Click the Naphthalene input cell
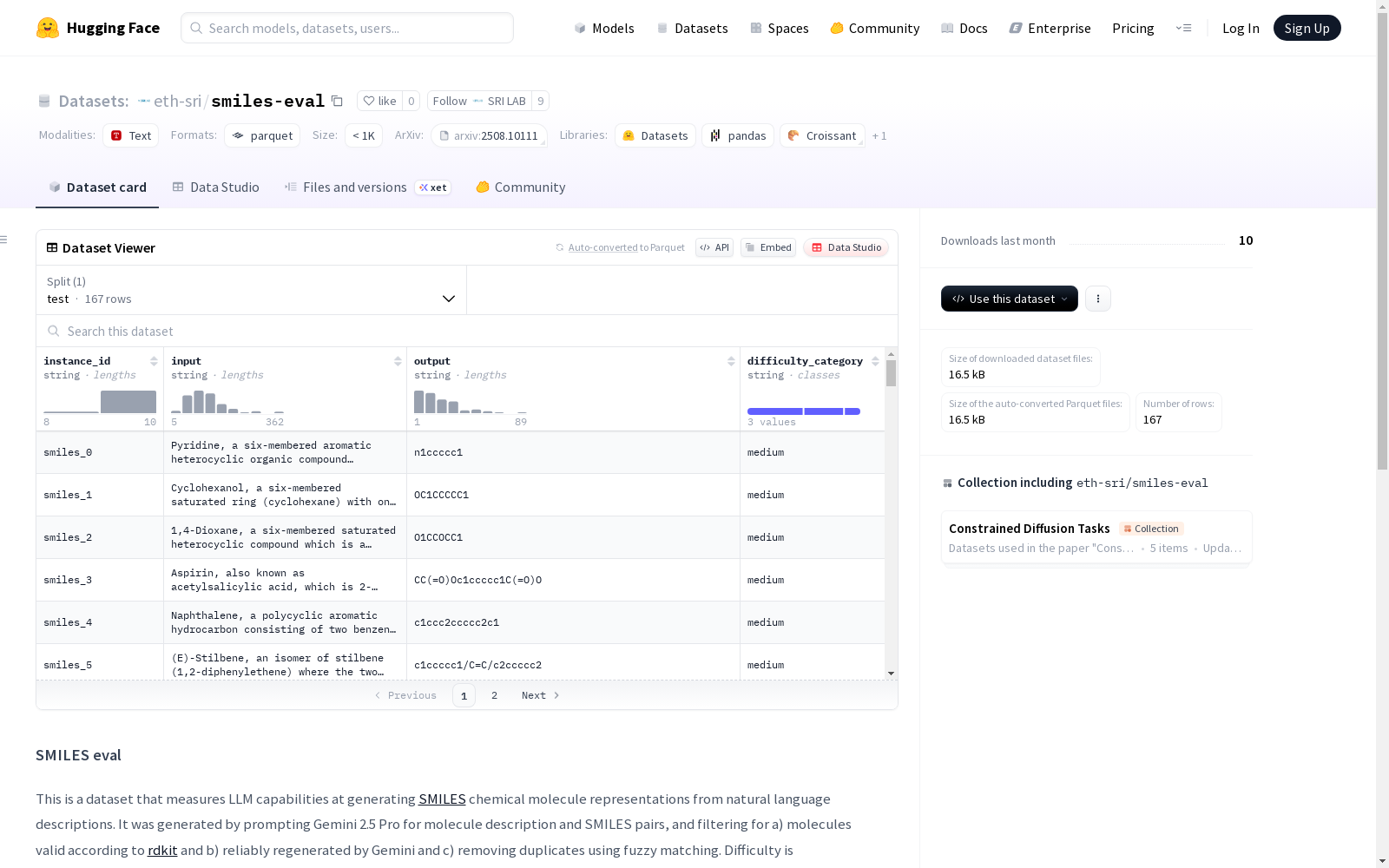1389x868 pixels. pos(285,622)
